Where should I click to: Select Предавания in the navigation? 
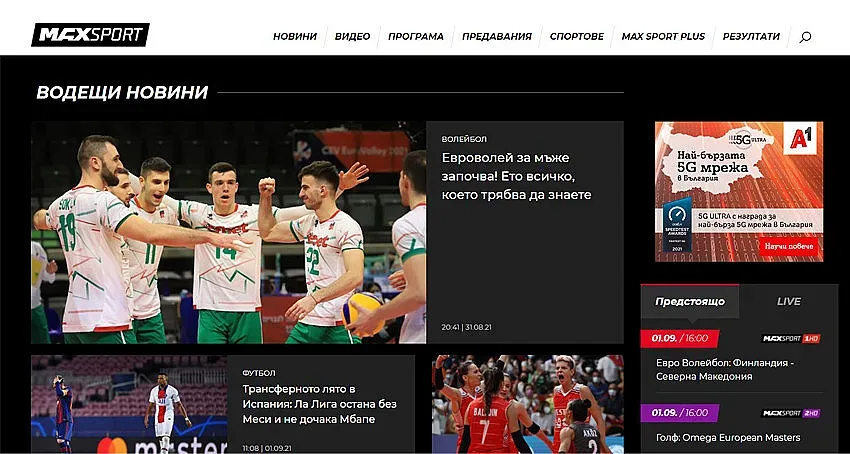click(497, 37)
